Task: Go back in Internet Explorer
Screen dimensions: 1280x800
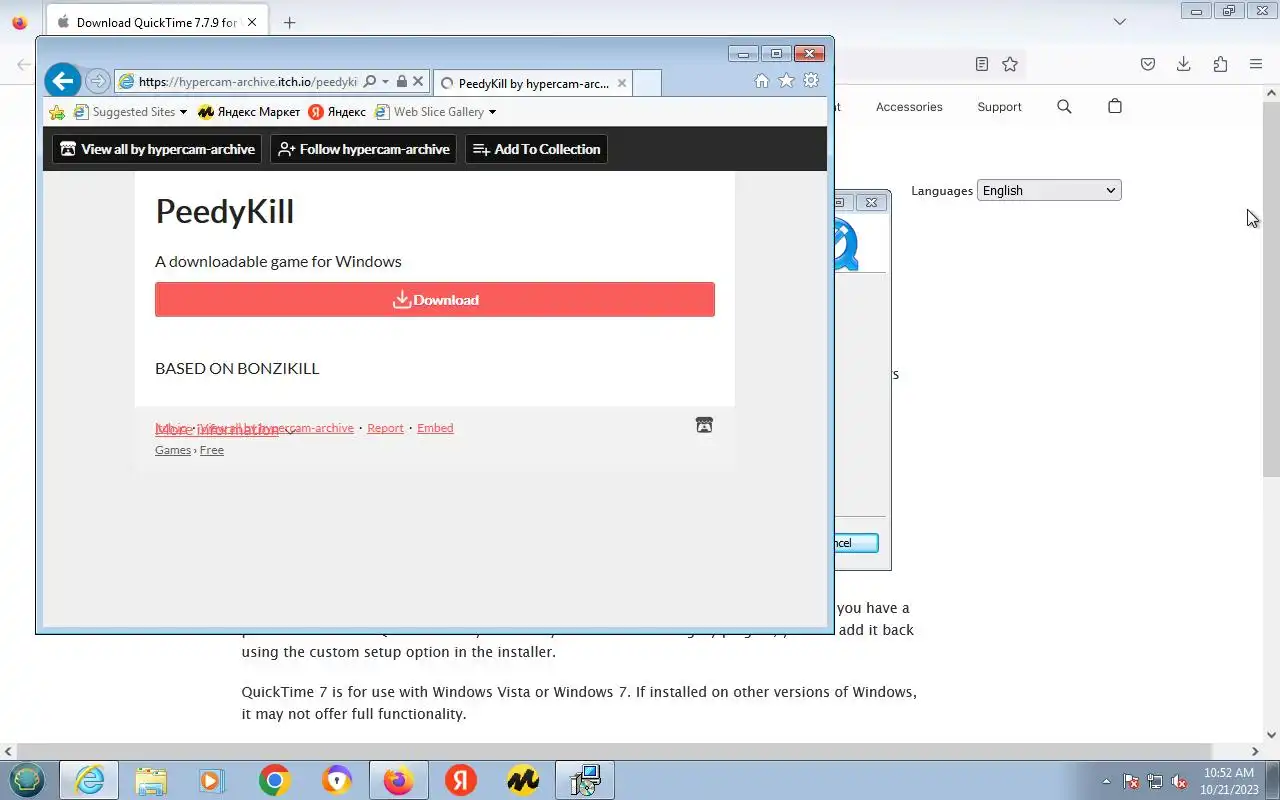Action: click(62, 81)
